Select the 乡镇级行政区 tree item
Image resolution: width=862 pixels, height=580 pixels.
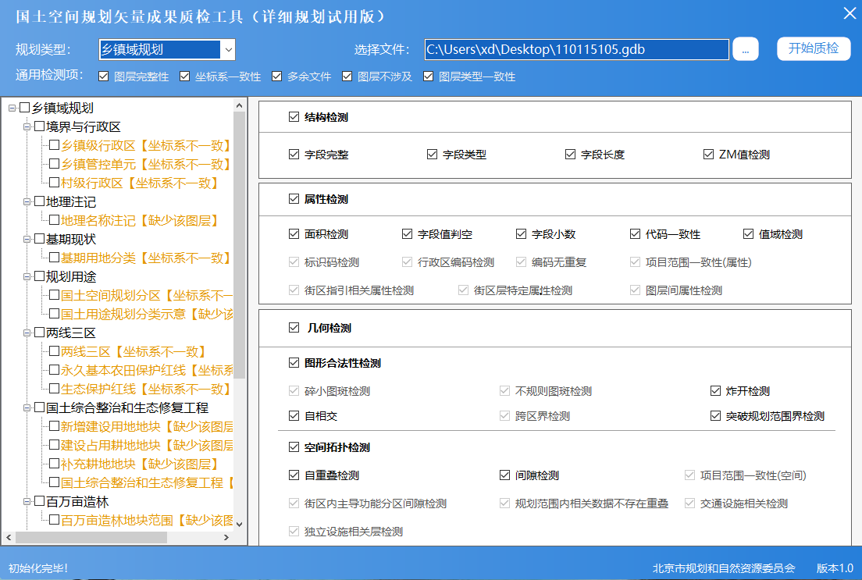point(98,146)
